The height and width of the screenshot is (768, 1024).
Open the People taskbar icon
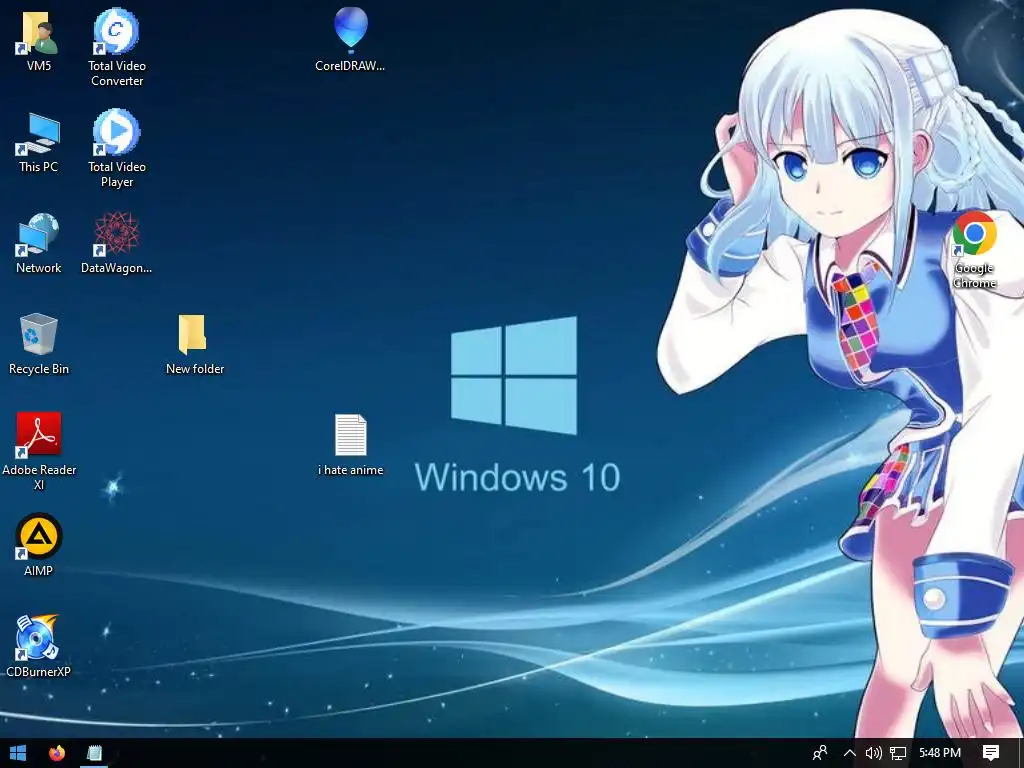(820, 753)
